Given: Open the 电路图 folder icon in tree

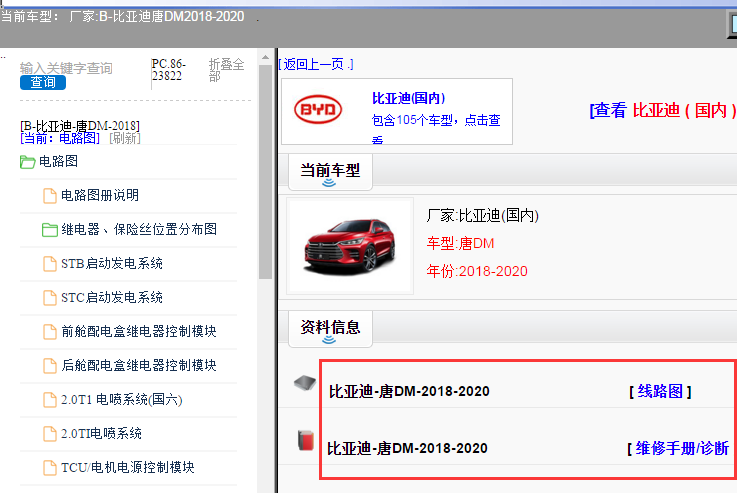Looking at the screenshot, I should click(x=28, y=162).
